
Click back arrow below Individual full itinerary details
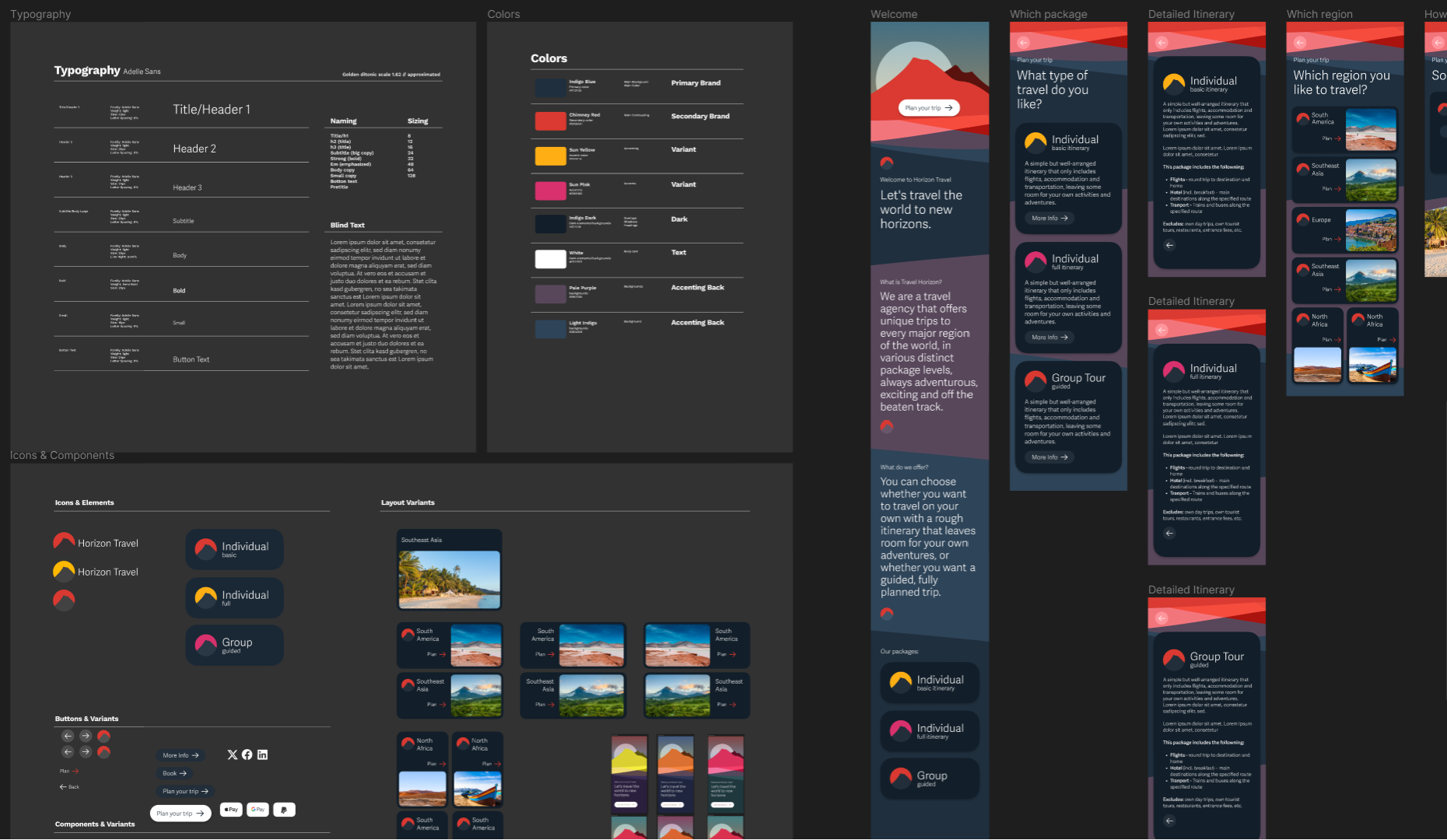click(1169, 533)
